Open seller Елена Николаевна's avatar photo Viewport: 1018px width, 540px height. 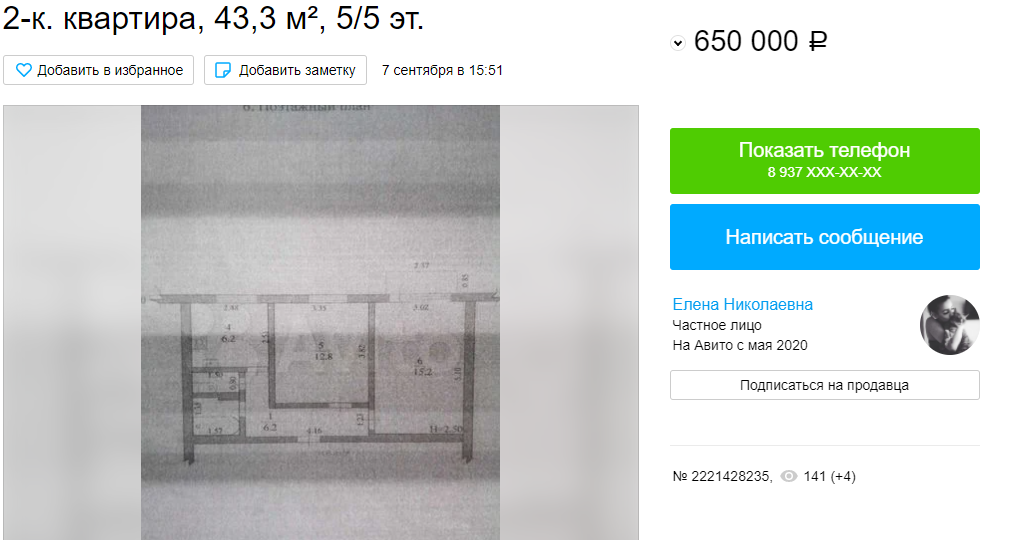pyautogui.click(x=949, y=325)
